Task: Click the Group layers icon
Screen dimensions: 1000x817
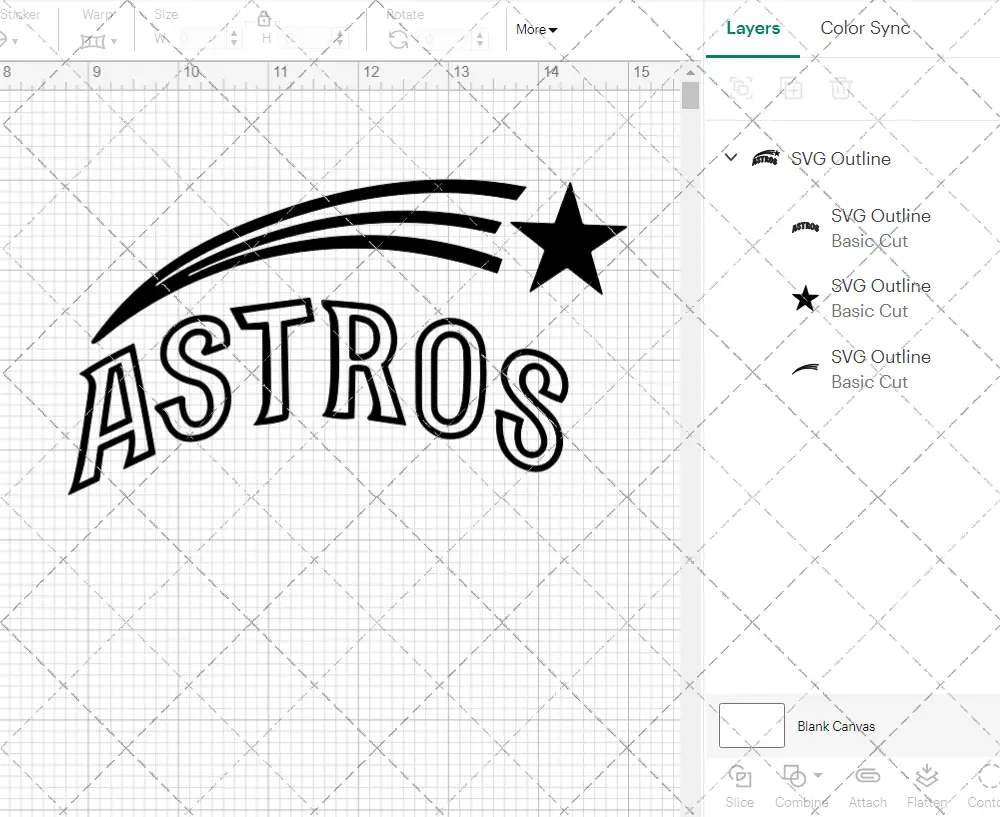Action: (x=741, y=87)
